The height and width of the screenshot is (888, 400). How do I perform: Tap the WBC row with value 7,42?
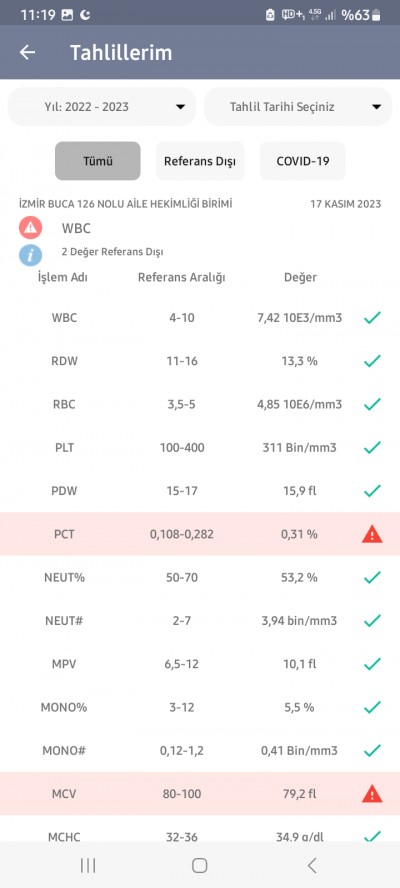[200, 318]
